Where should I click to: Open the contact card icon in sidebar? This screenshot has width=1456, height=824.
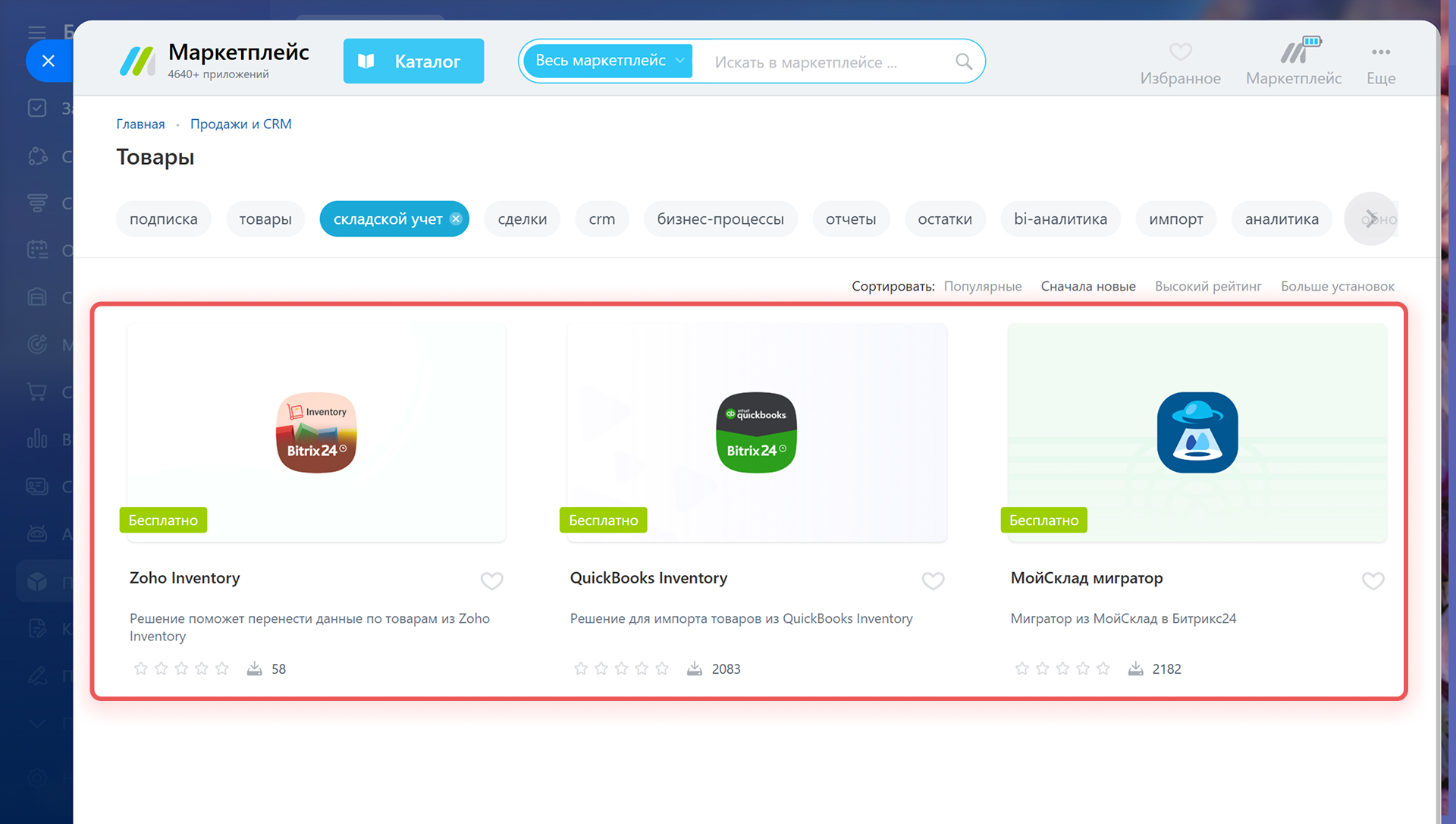[x=36, y=486]
